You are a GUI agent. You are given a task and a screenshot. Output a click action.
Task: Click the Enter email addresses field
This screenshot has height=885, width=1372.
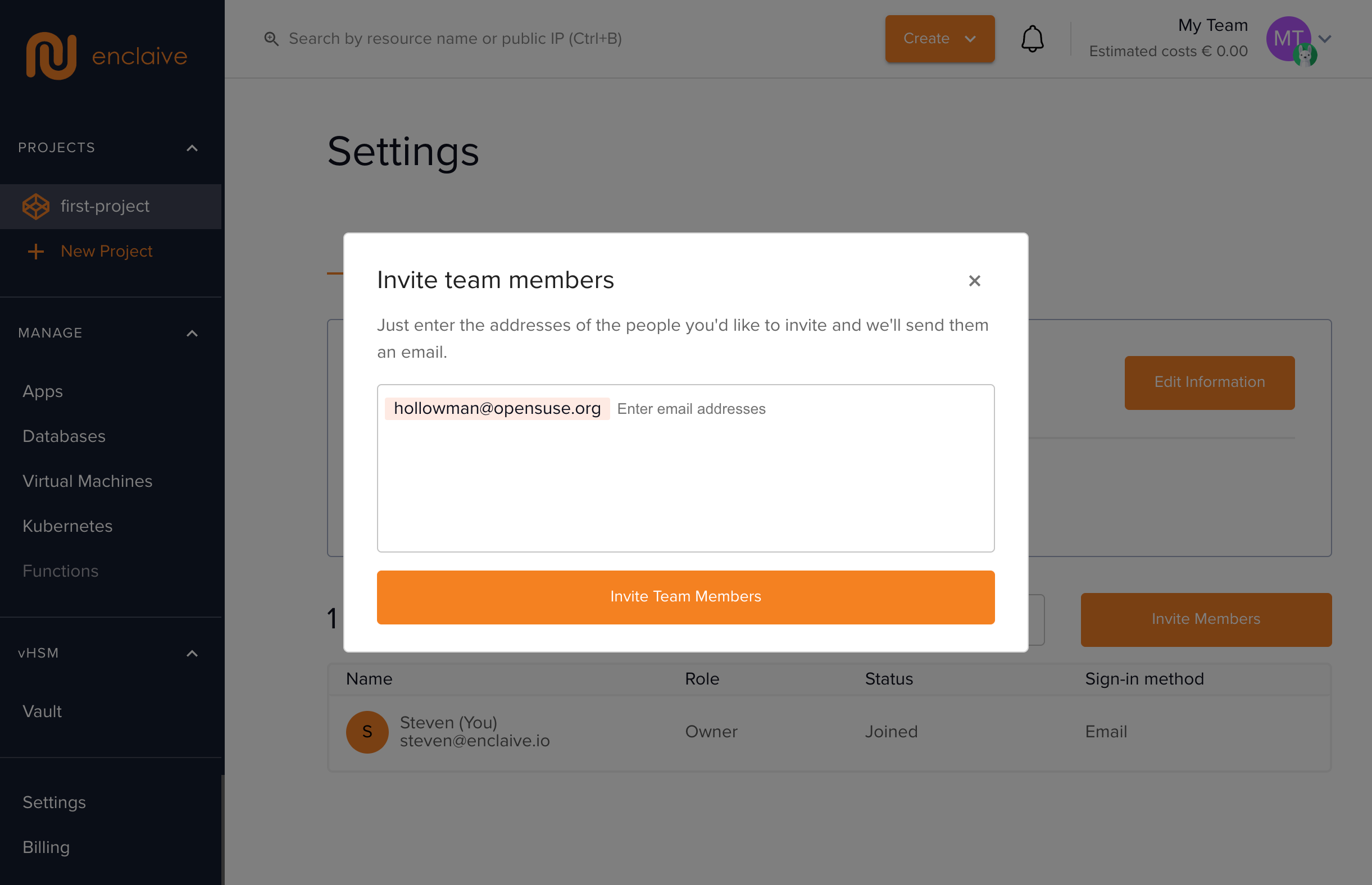pyautogui.click(x=799, y=409)
